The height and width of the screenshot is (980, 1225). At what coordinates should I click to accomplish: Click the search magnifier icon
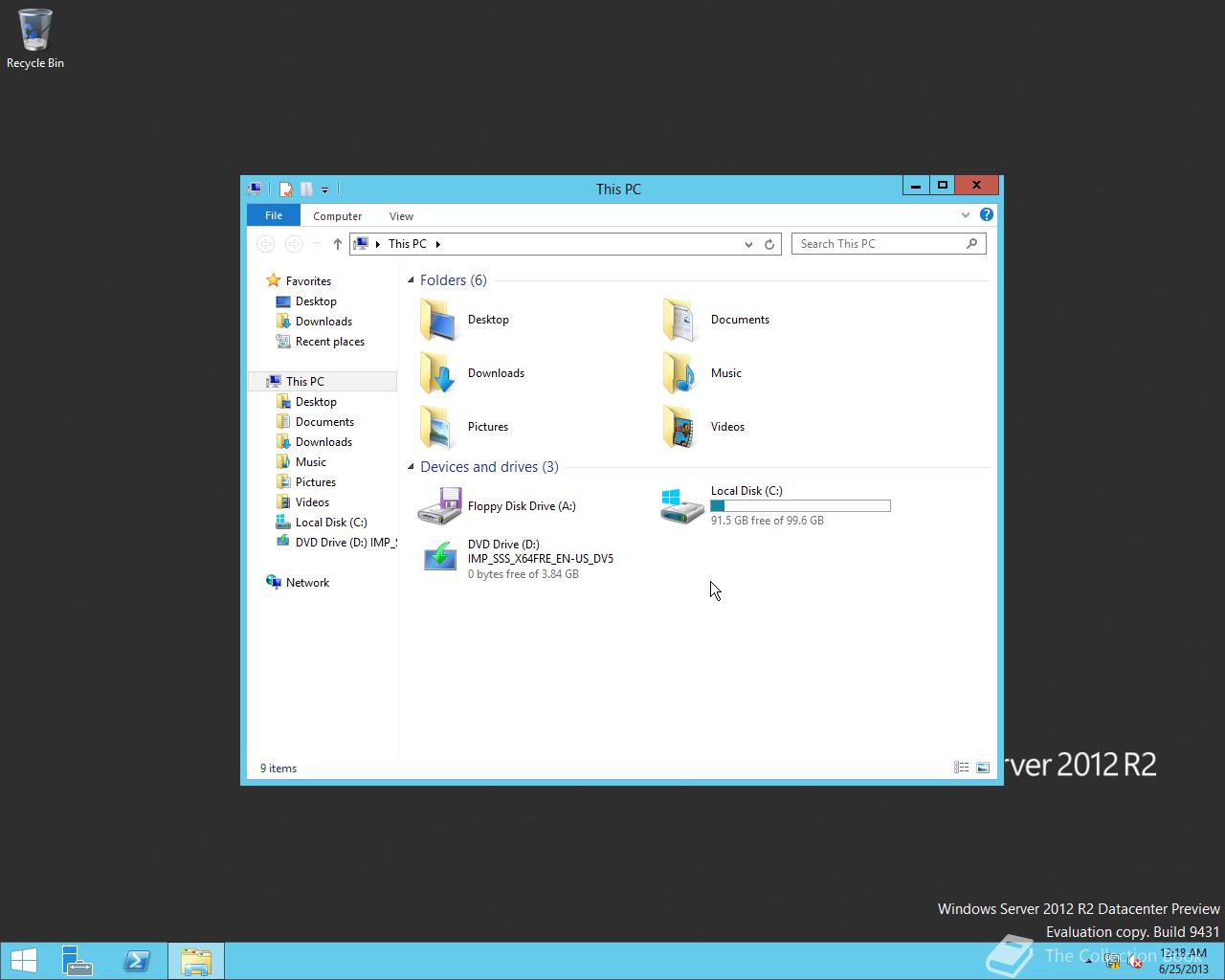click(x=972, y=244)
